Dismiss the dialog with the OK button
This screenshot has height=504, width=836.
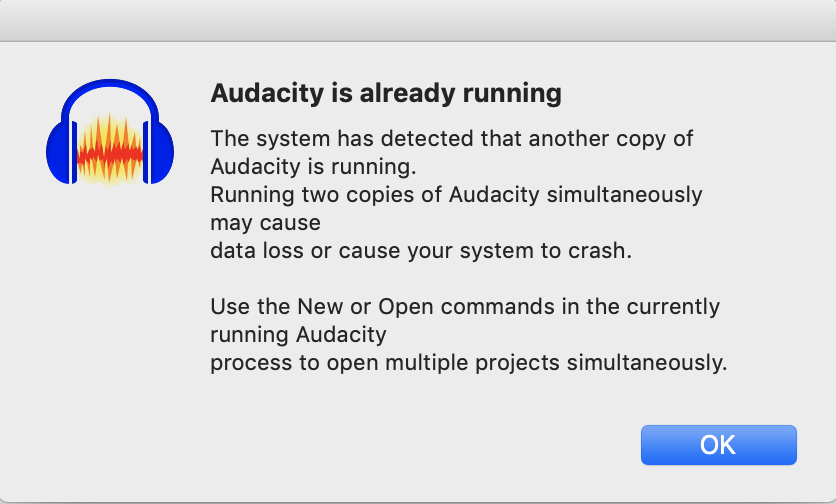tap(719, 445)
